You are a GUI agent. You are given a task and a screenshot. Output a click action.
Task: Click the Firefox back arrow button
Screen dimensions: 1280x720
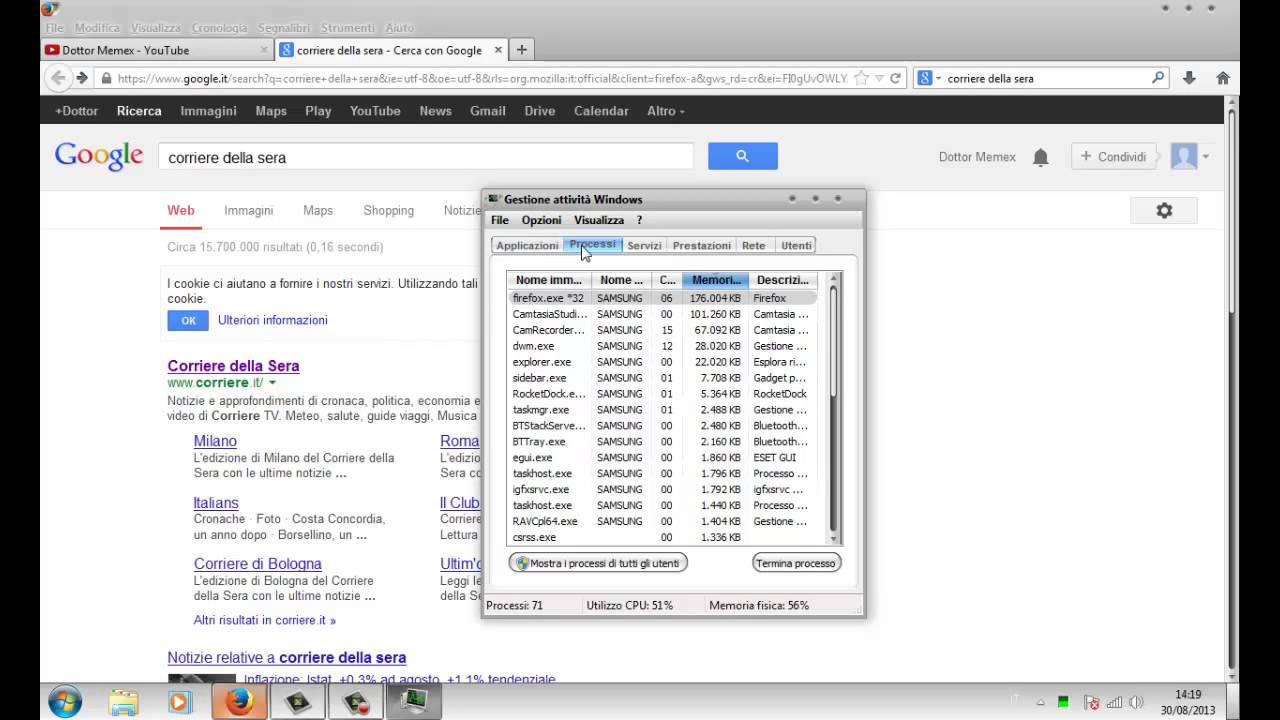click(x=58, y=78)
